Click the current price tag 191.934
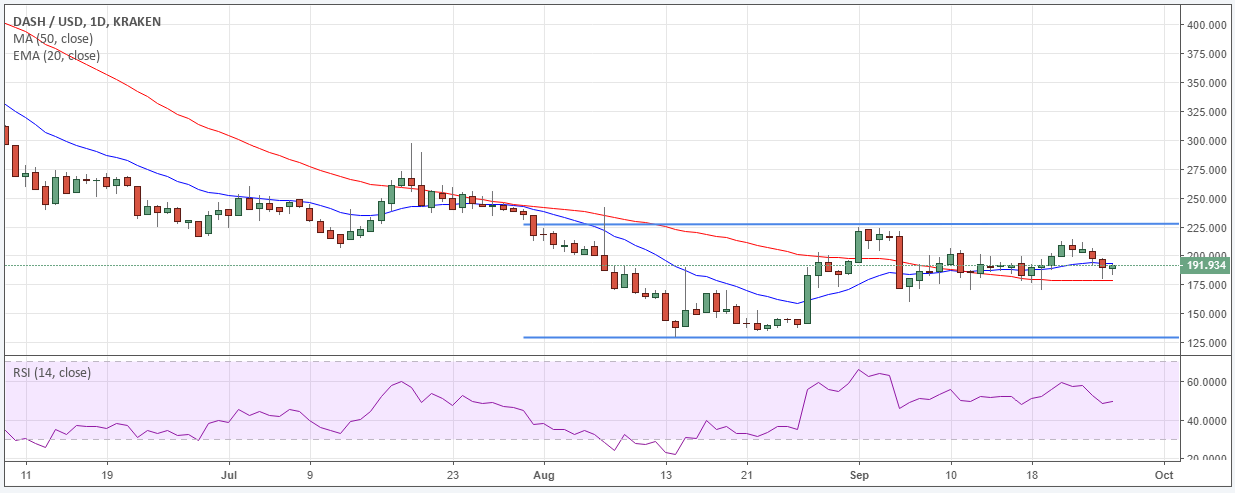Screen dimensions: 1235x493 (1207, 266)
